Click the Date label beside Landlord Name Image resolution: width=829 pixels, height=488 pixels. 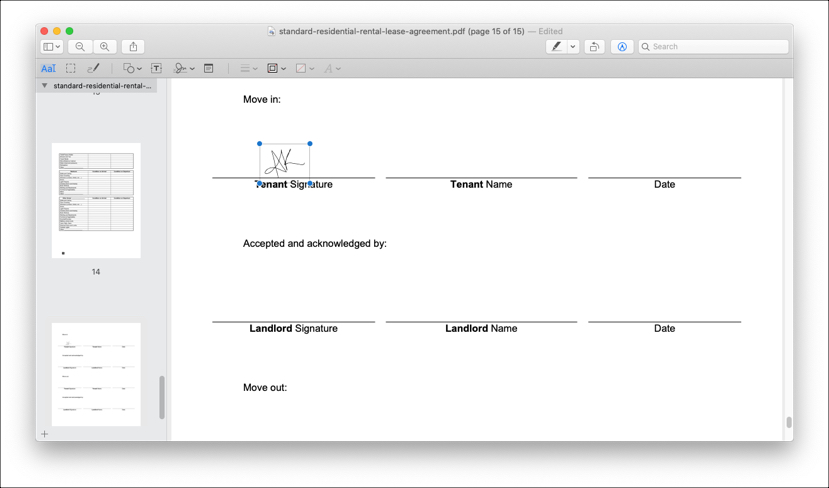[665, 328]
